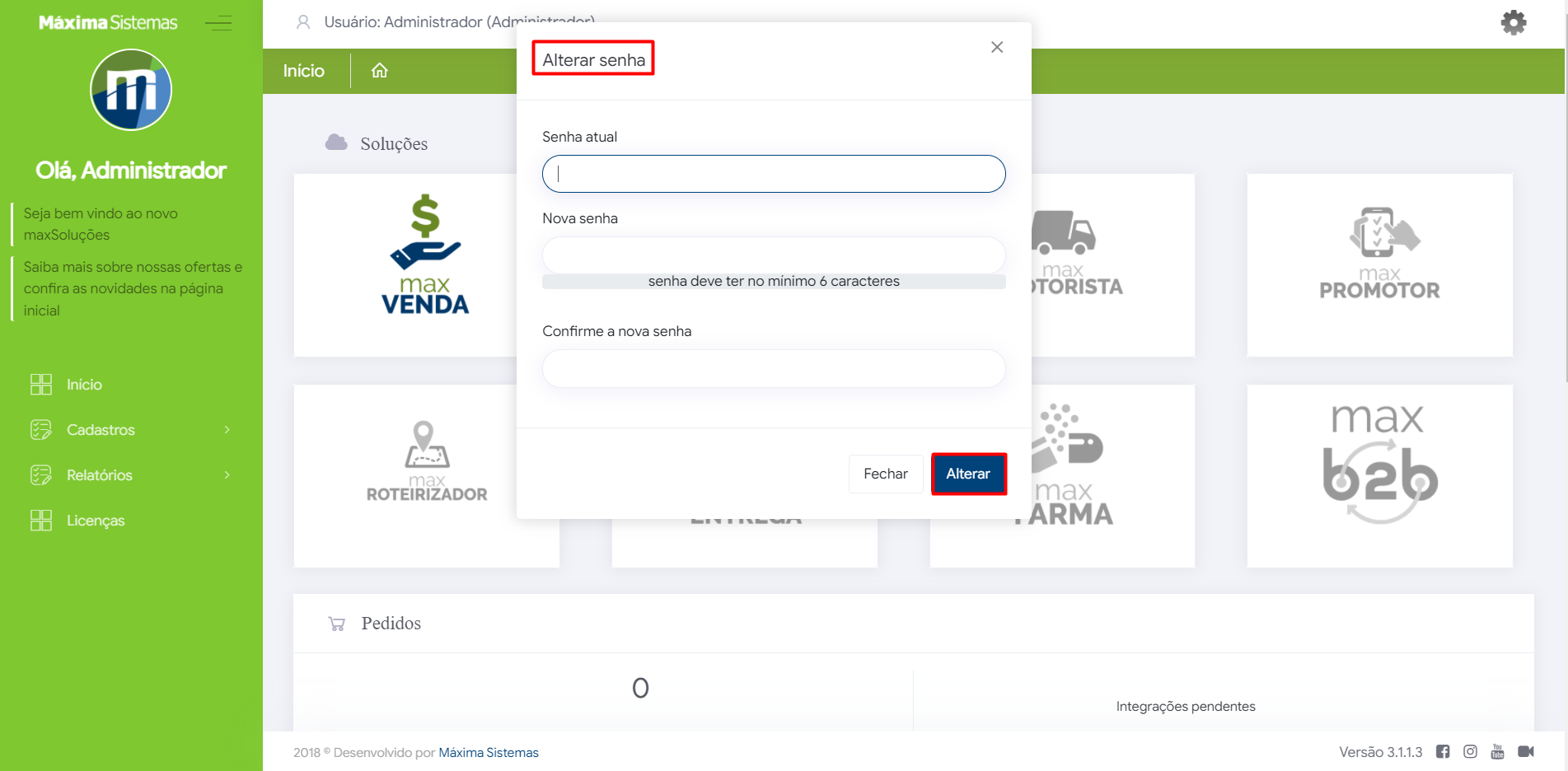Click the home icon in breadcrumb bar
This screenshot has width=1568, height=771.
pyautogui.click(x=379, y=71)
